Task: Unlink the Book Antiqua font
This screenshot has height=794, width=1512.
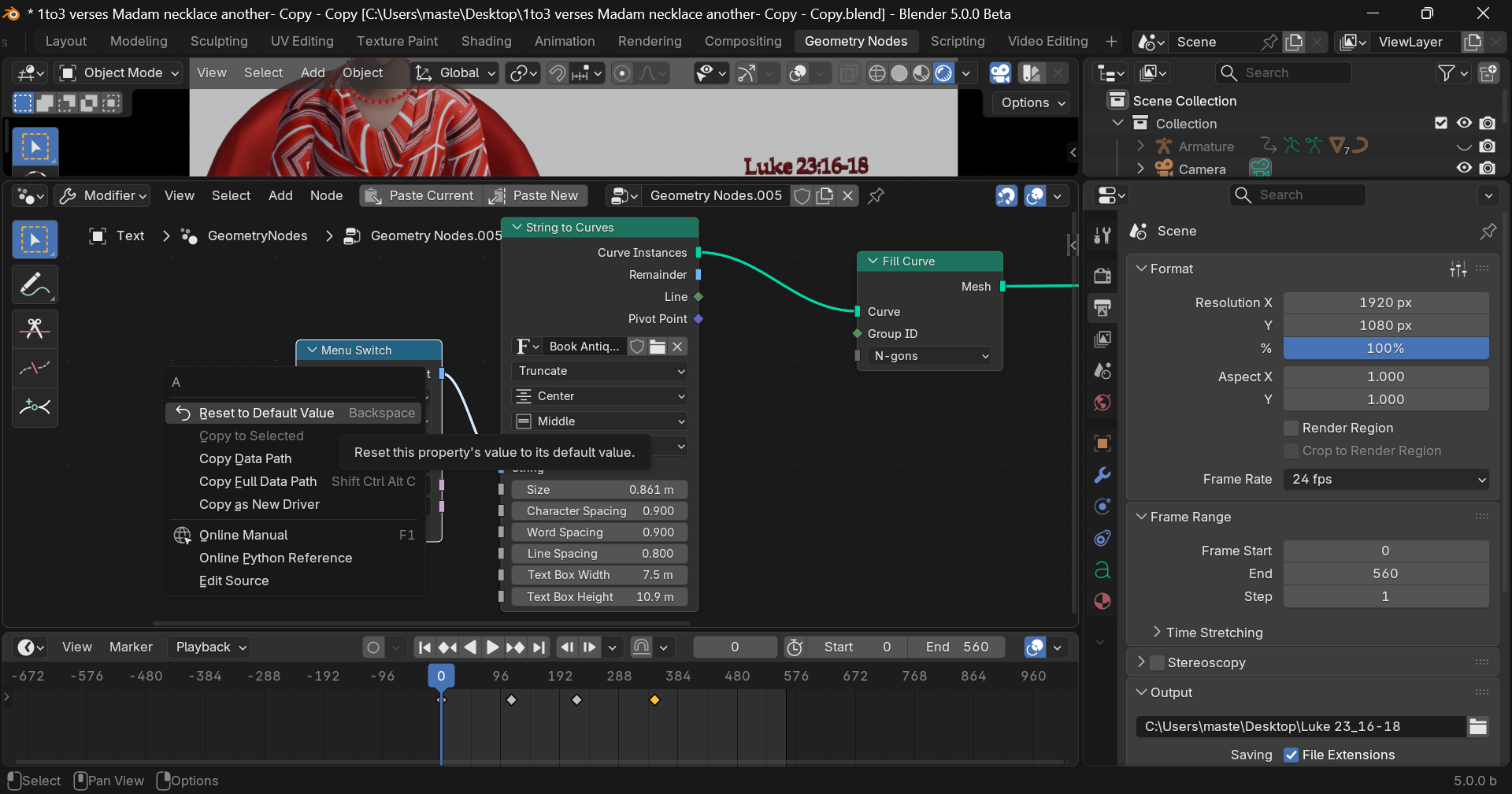Action: coord(677,347)
